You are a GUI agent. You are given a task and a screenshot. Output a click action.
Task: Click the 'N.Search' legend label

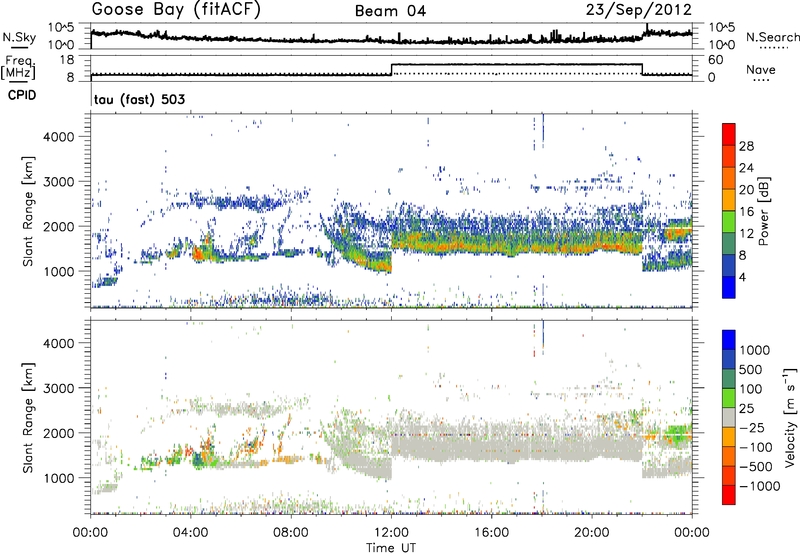click(772, 37)
